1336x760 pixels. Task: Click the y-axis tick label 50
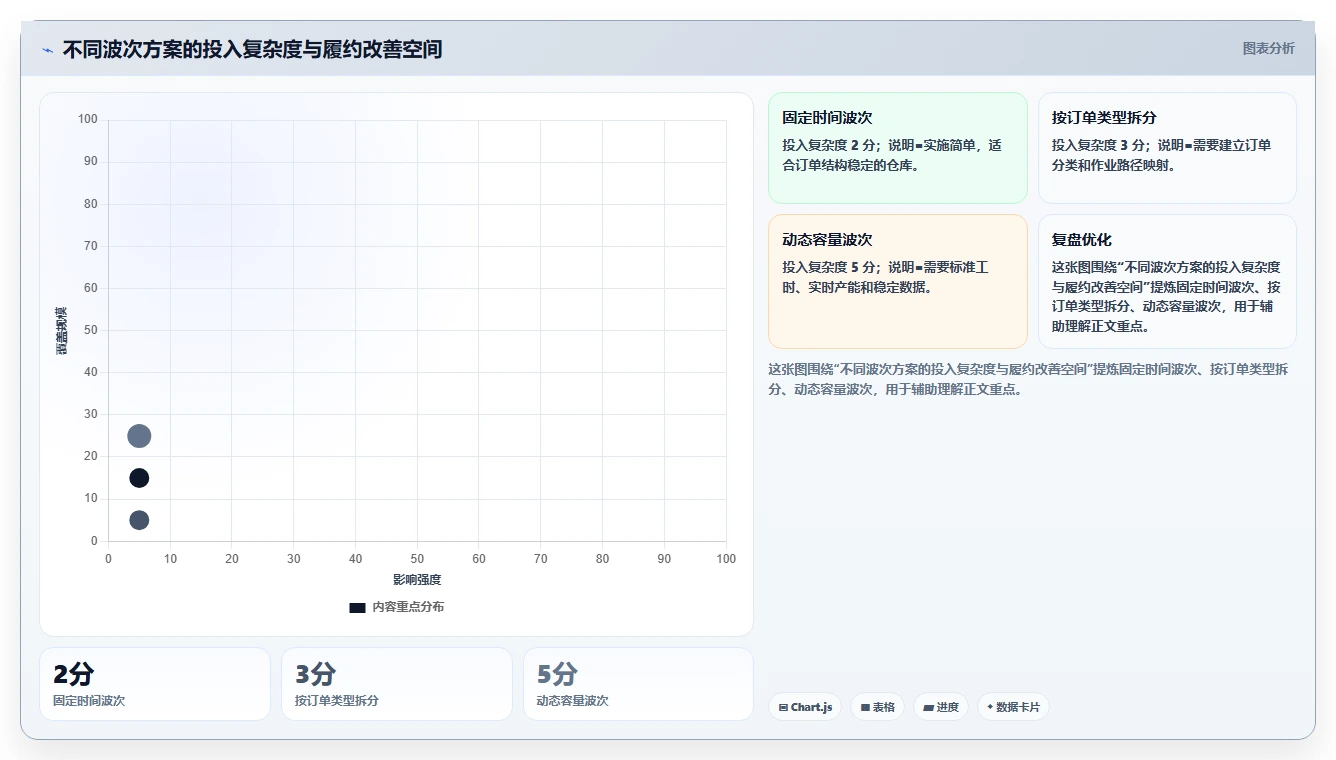[91, 330]
